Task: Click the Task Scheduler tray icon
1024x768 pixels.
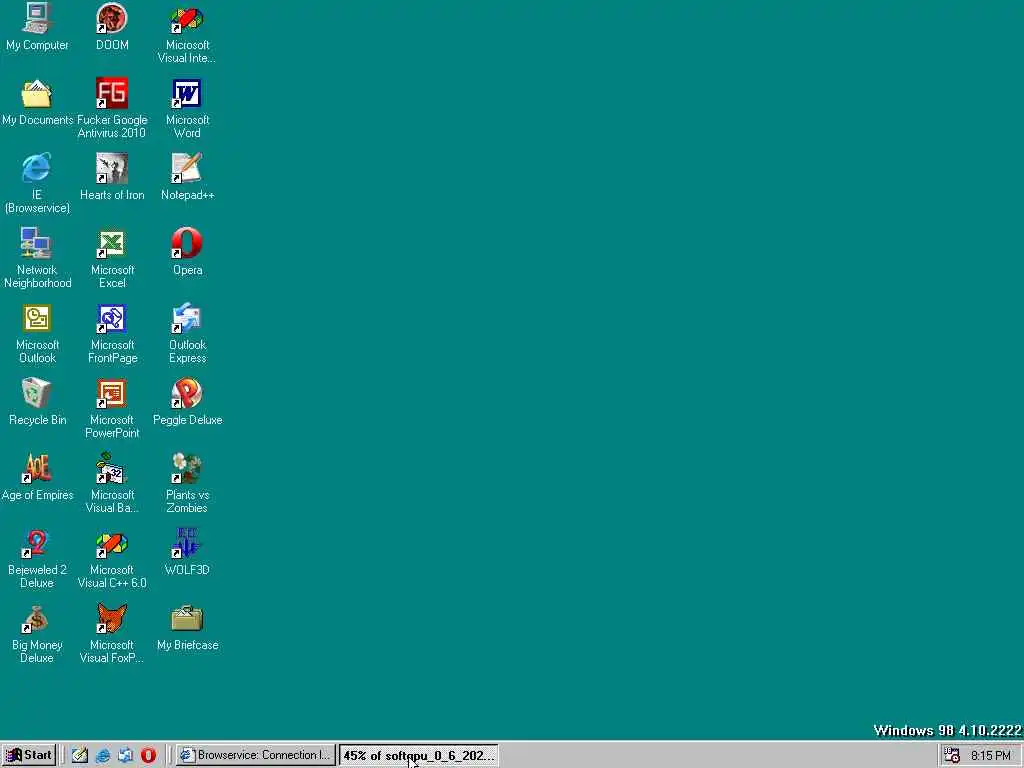Action: click(x=952, y=756)
